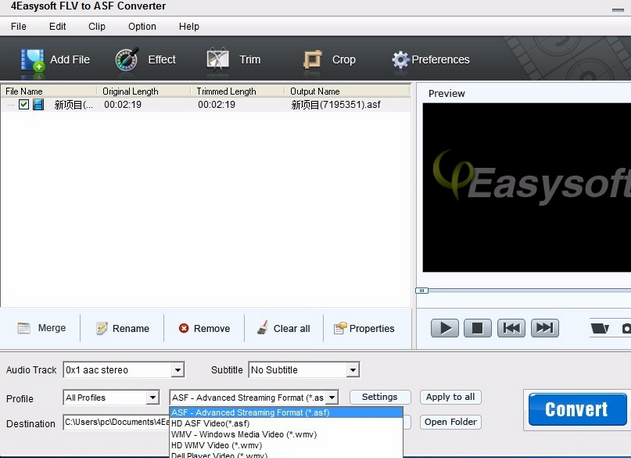The height and width of the screenshot is (458, 631).
Task: Stop the preview playback
Action: pos(478,328)
